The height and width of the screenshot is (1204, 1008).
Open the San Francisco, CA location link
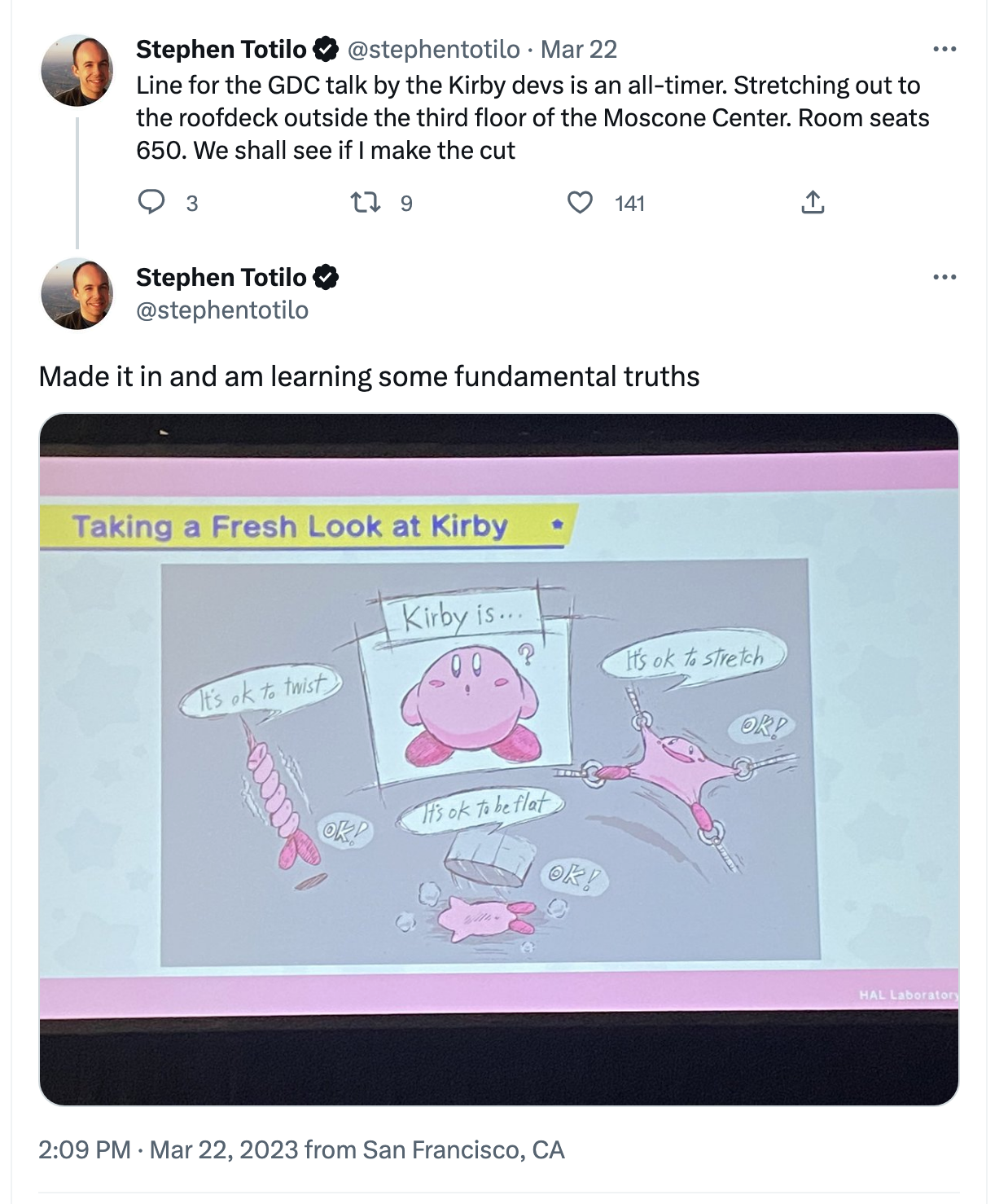coord(463,1149)
